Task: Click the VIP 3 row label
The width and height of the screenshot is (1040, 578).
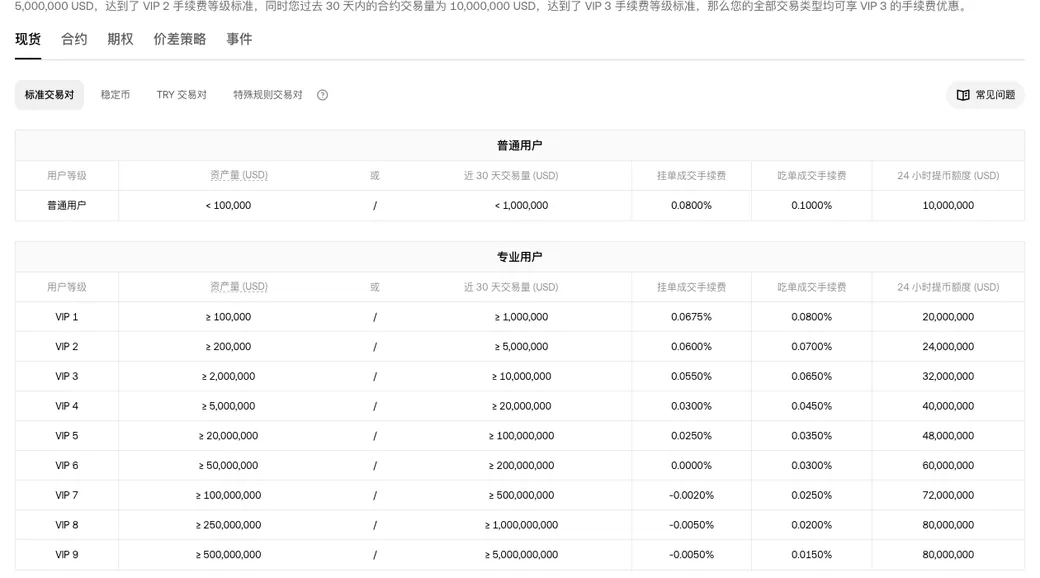Action: [x=66, y=376]
